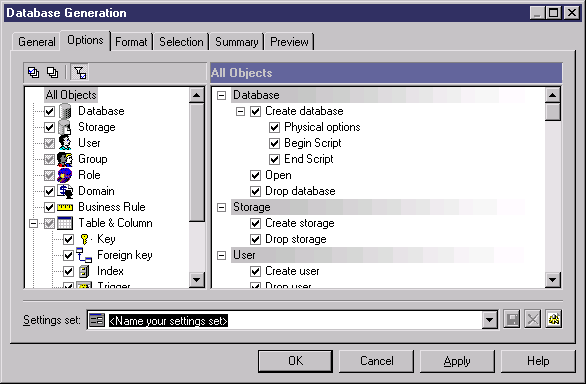Open the Selection tab
586x384 pixels.
(181, 42)
